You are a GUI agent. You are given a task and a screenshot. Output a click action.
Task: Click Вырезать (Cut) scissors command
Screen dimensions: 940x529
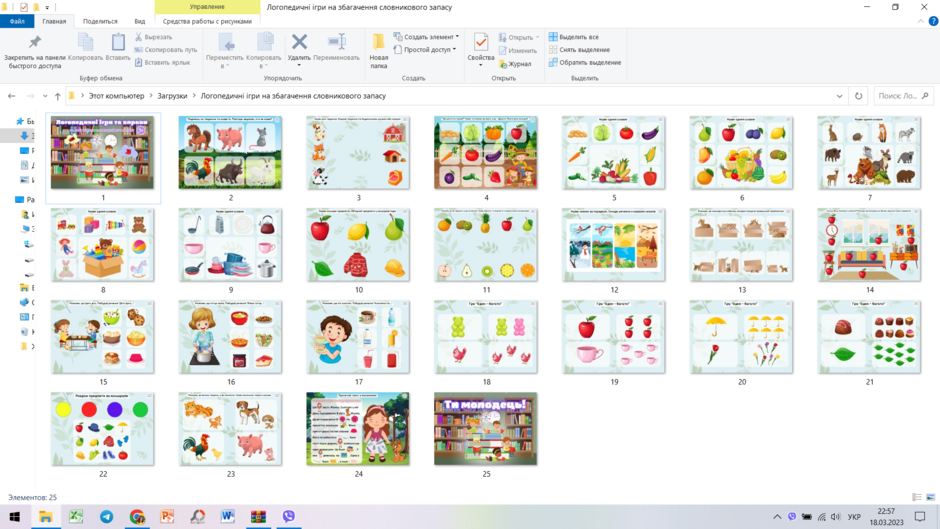(153, 37)
